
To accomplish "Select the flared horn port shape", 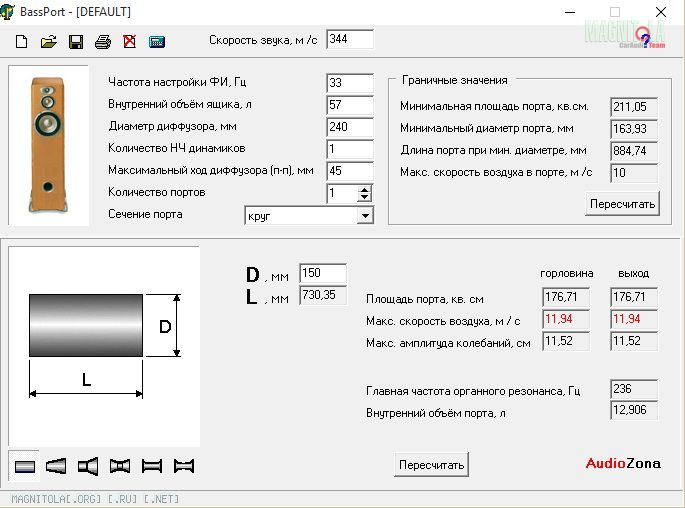I will click(x=88, y=466).
